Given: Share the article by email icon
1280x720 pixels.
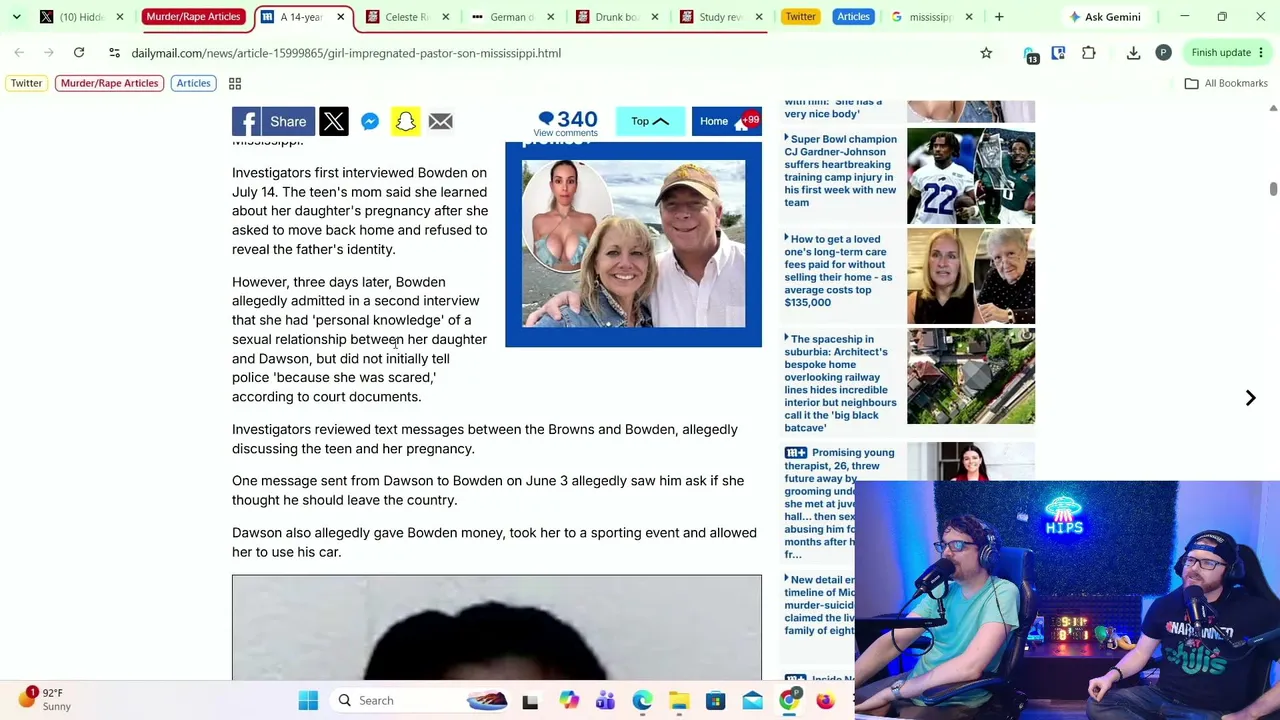Looking at the screenshot, I should [x=441, y=122].
